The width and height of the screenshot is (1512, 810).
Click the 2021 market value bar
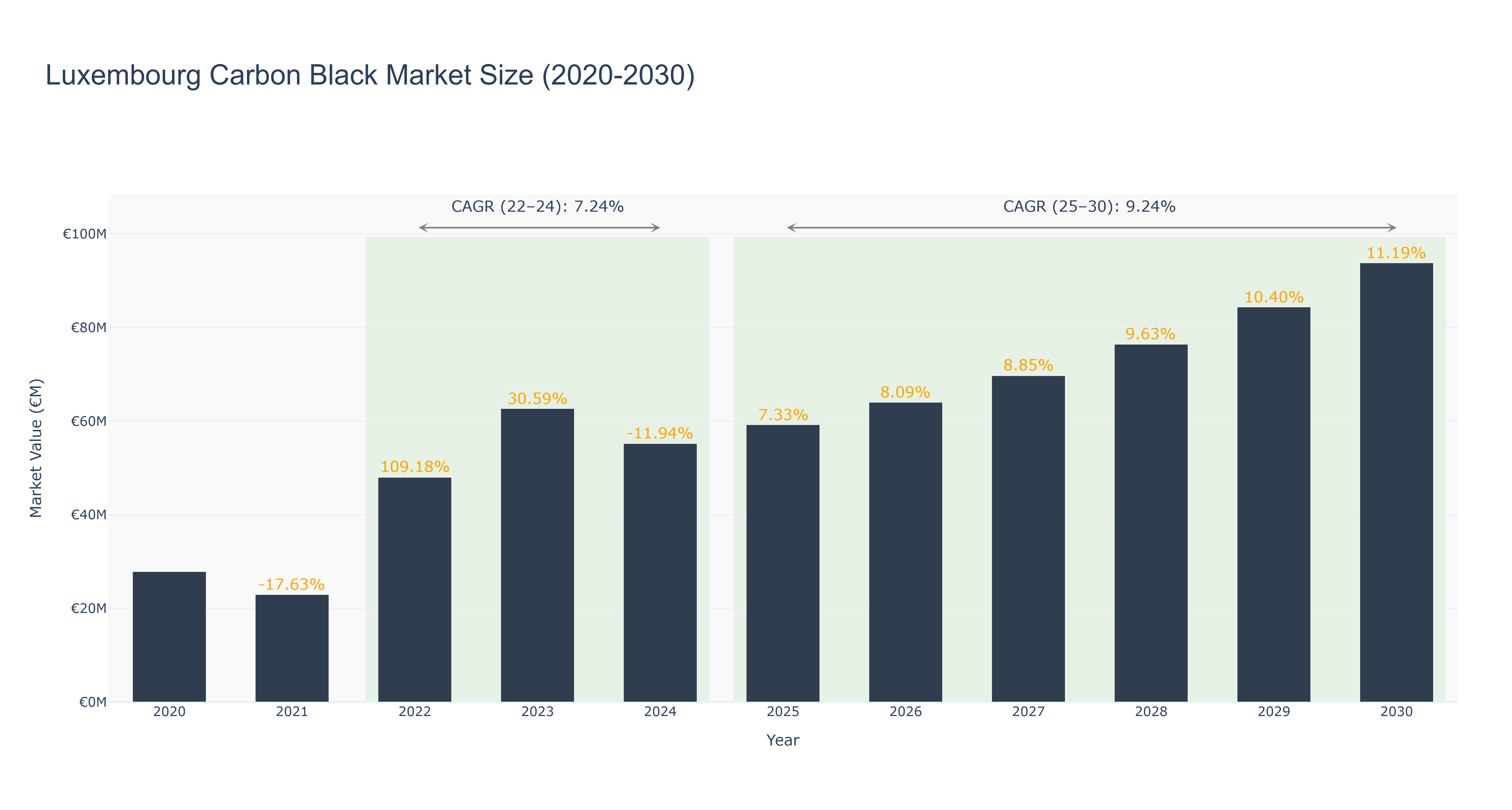(x=292, y=648)
